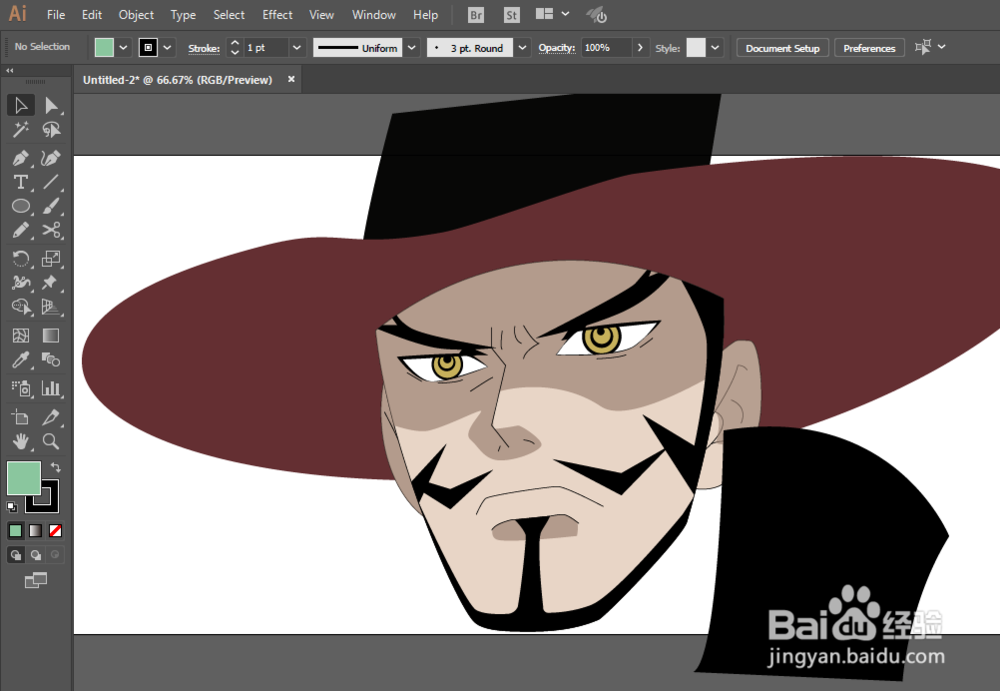Open fill color dropdown in control bar
1000x691 pixels.
click(x=123, y=48)
